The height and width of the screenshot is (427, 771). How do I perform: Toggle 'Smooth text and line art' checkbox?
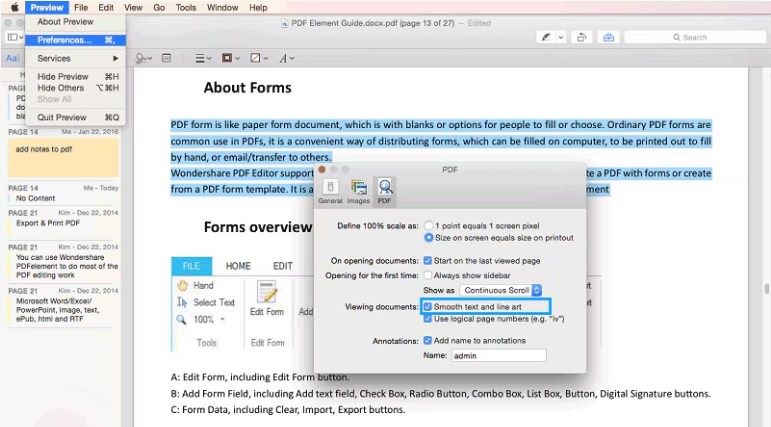(428, 306)
